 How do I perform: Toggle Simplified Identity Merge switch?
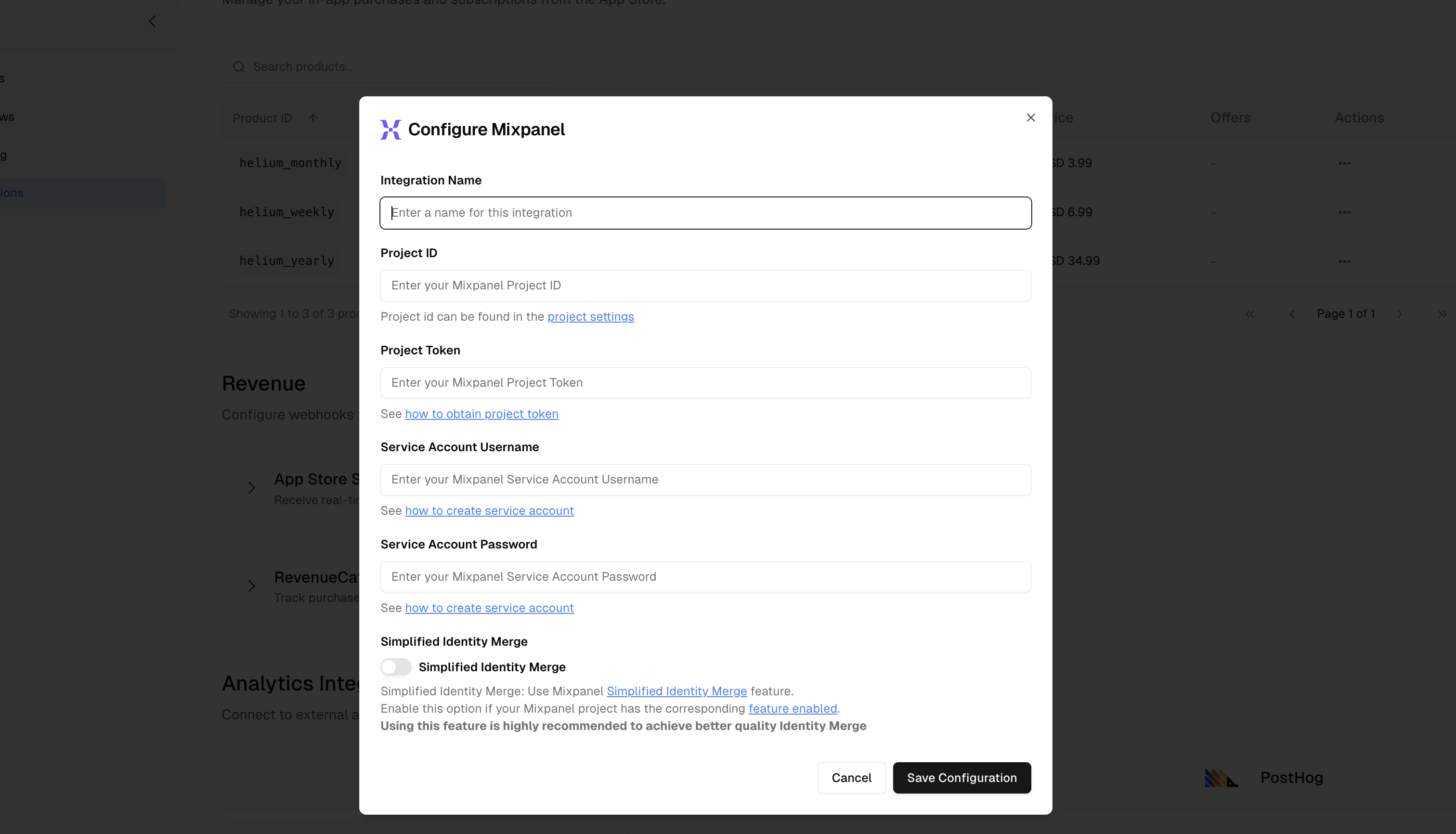(396, 667)
